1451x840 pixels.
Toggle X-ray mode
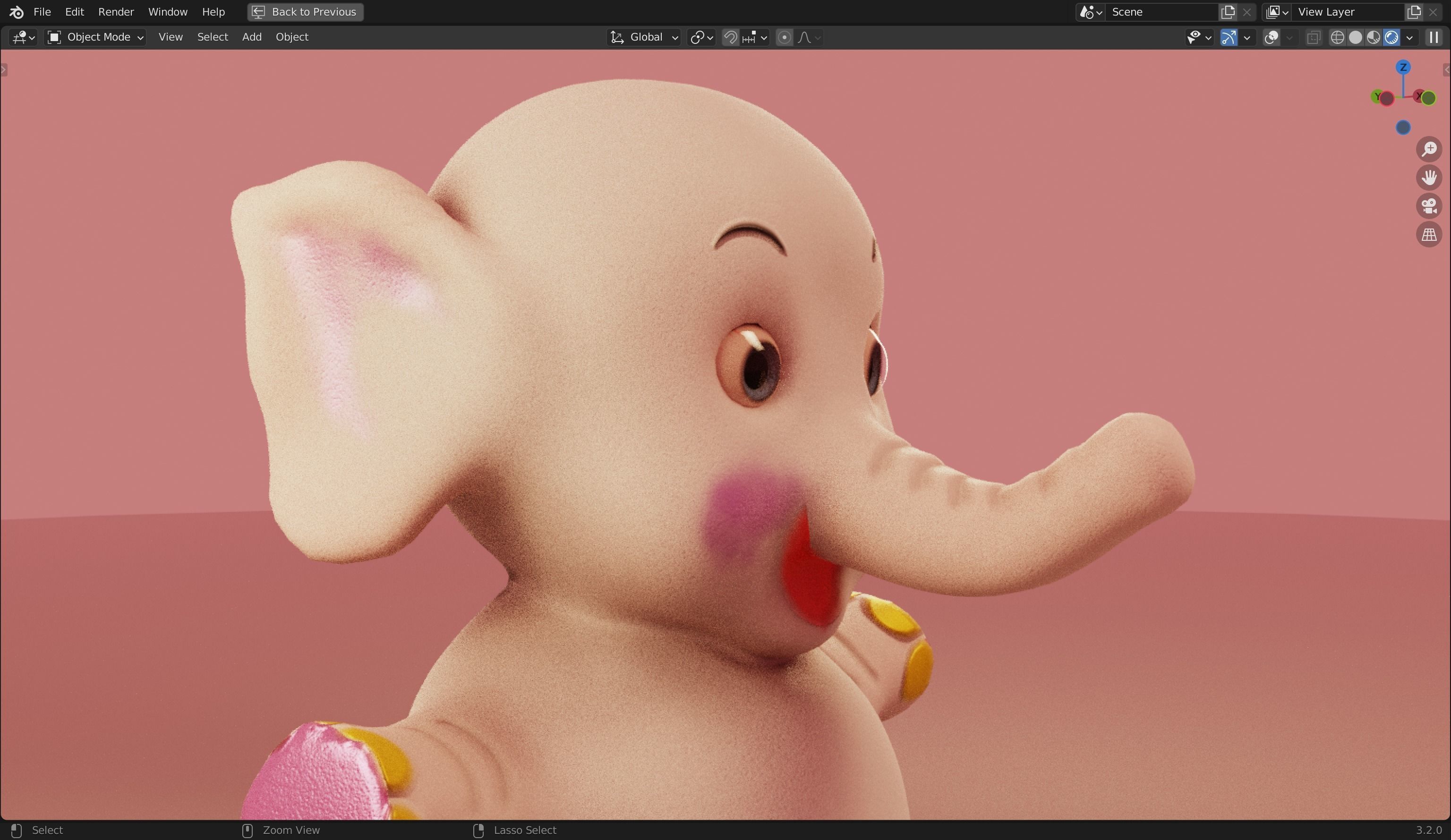click(1314, 37)
